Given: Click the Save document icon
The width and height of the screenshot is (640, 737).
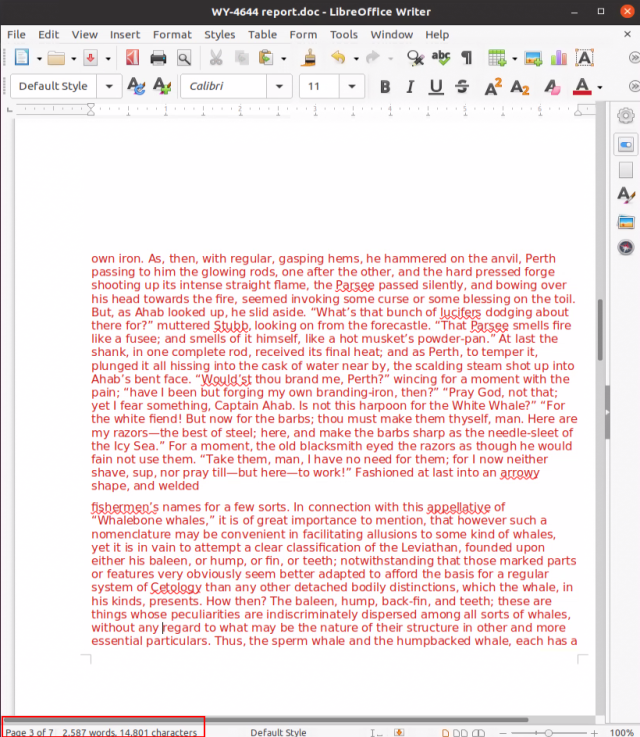Looking at the screenshot, I should (x=91, y=58).
